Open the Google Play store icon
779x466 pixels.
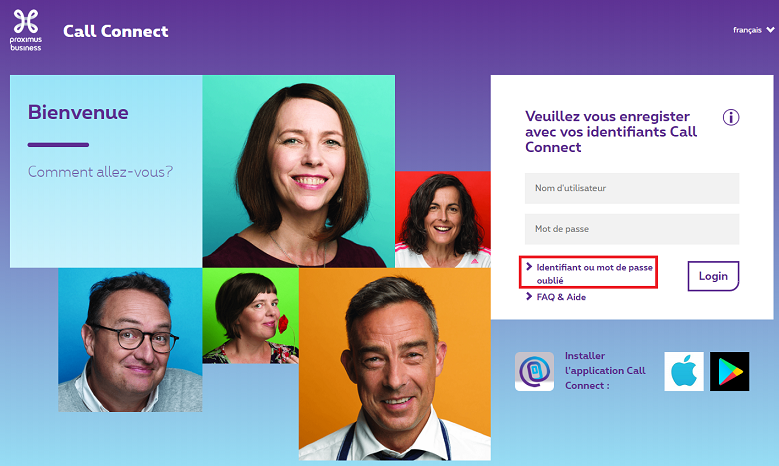click(729, 371)
